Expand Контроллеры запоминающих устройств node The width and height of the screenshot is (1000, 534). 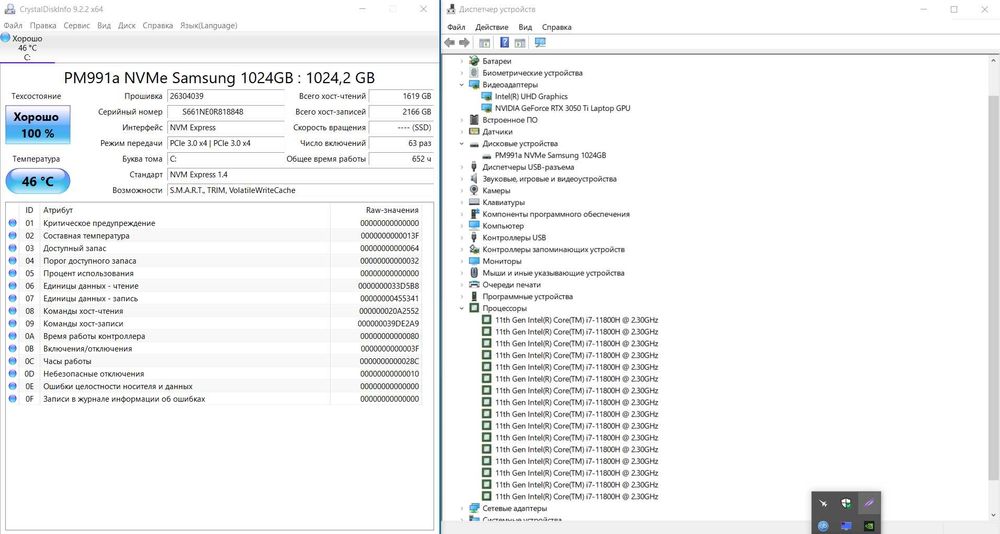pyautogui.click(x=462, y=249)
